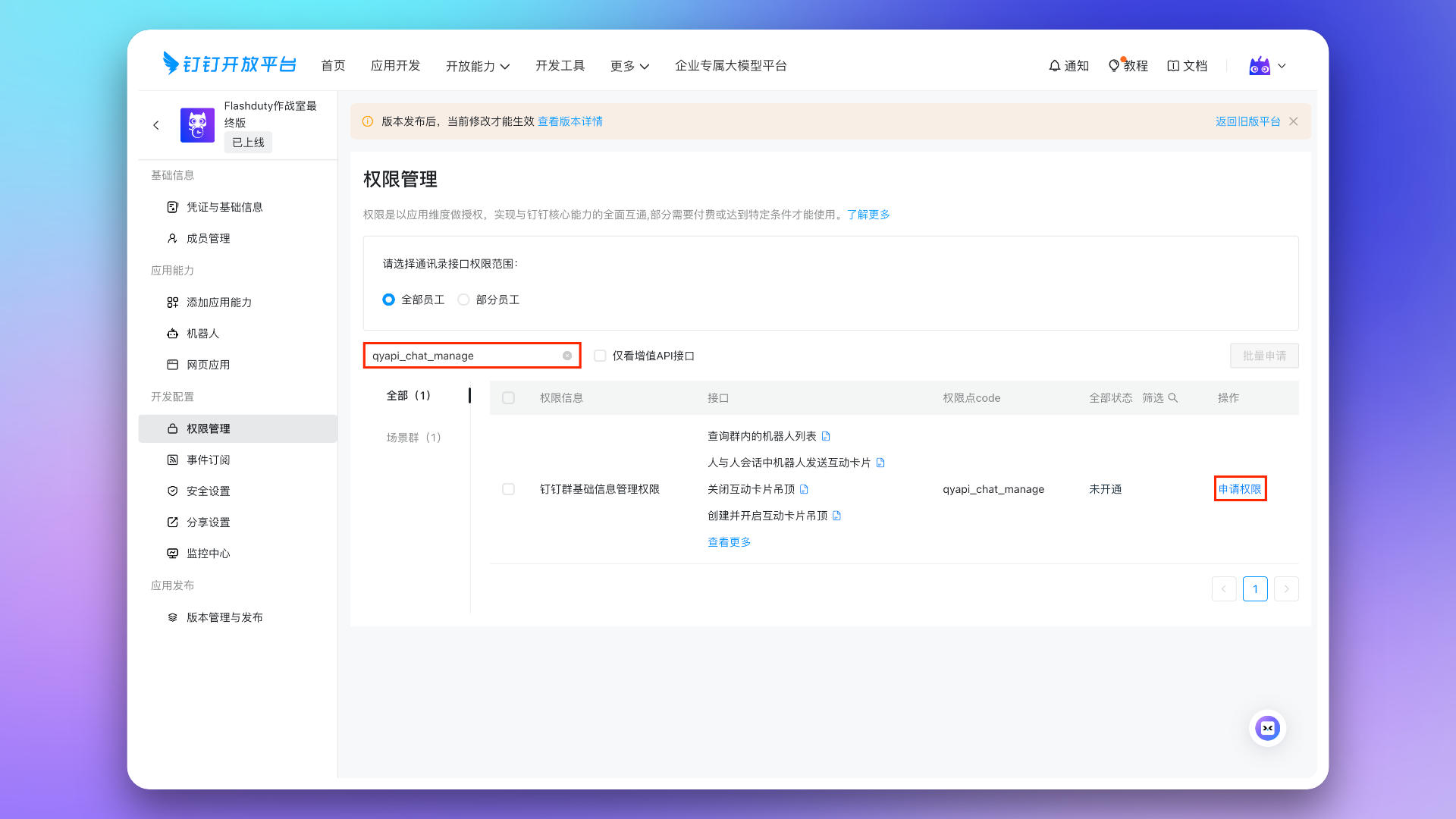Click the qyapi_chat_manage search input

tap(463, 356)
